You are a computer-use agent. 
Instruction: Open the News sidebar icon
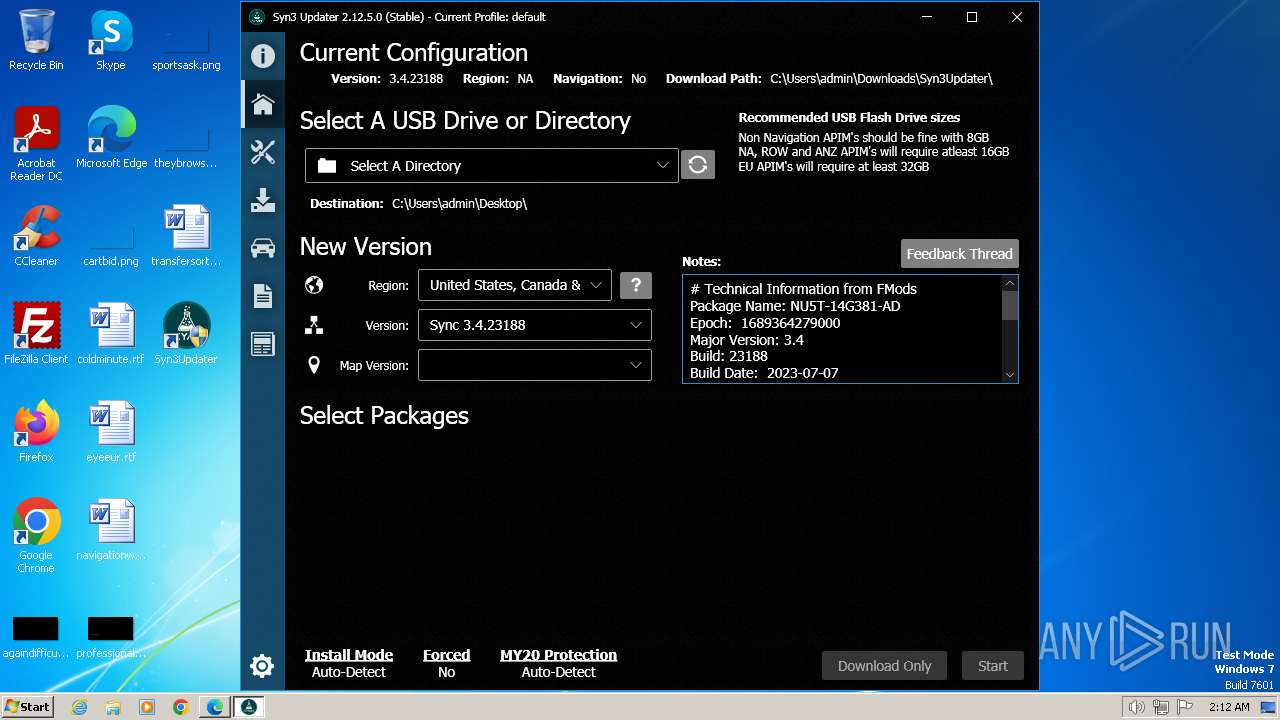pos(263,344)
